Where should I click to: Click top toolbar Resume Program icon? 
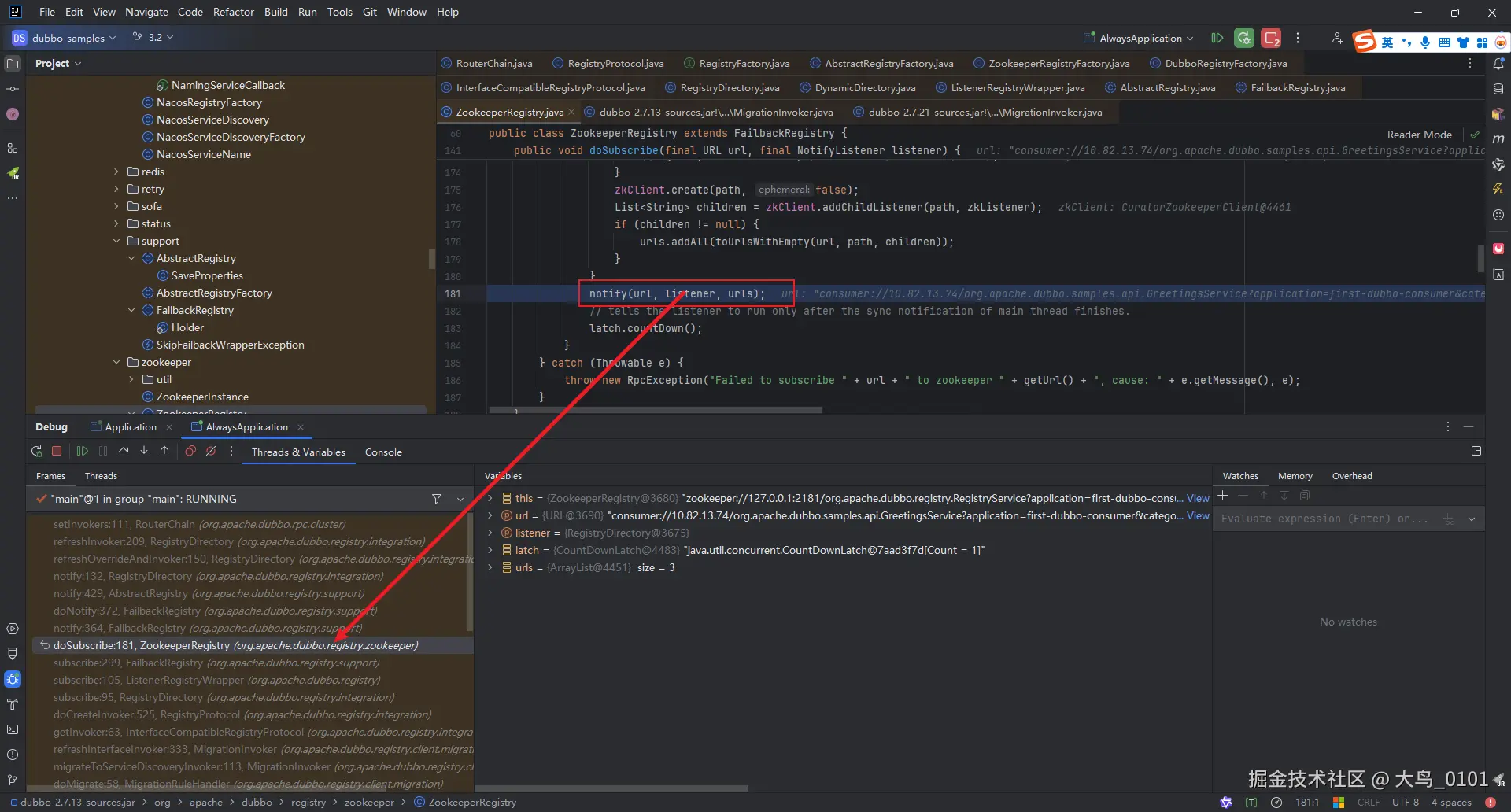coord(1217,38)
